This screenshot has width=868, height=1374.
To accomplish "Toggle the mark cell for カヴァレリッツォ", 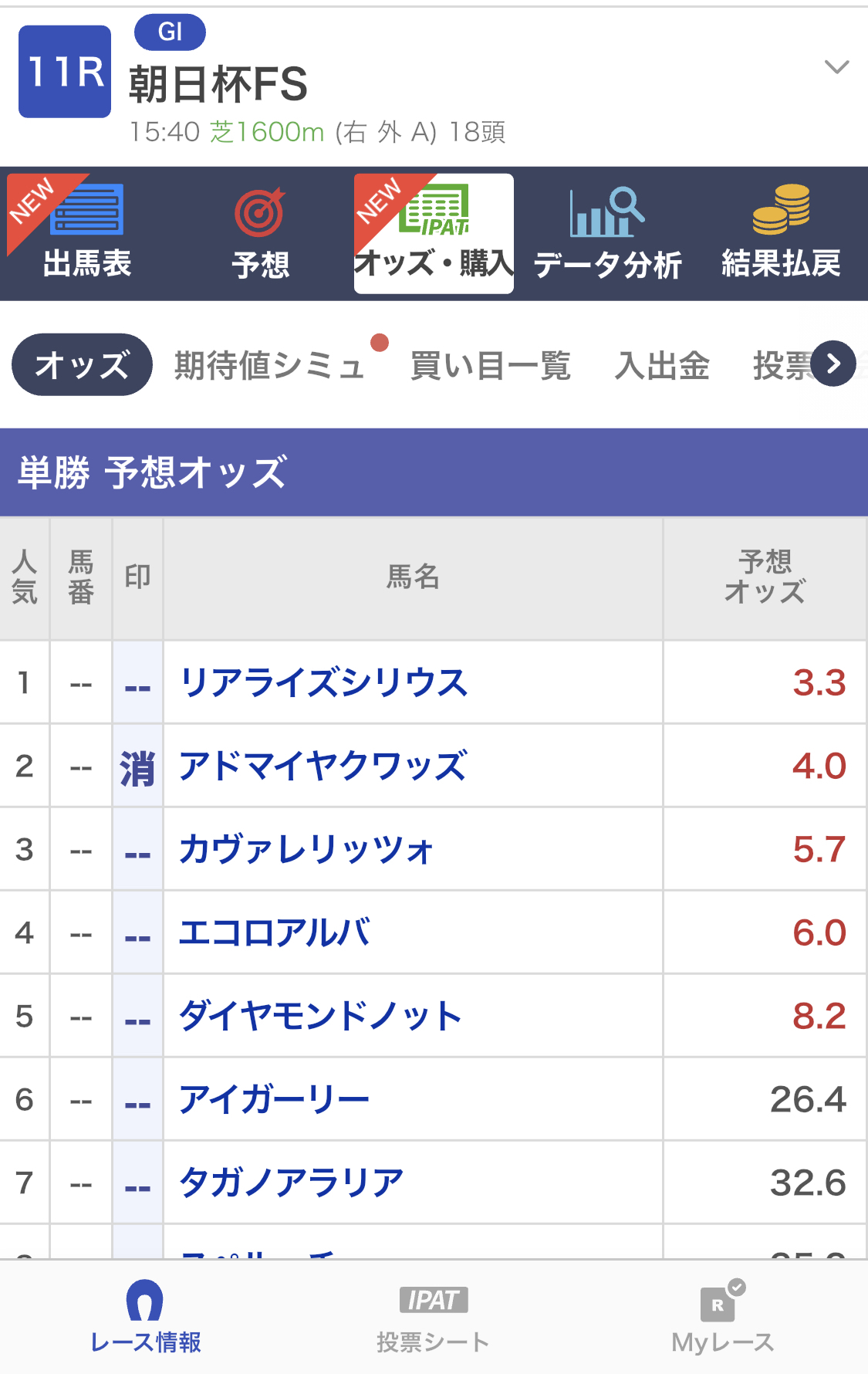I will coord(137,851).
